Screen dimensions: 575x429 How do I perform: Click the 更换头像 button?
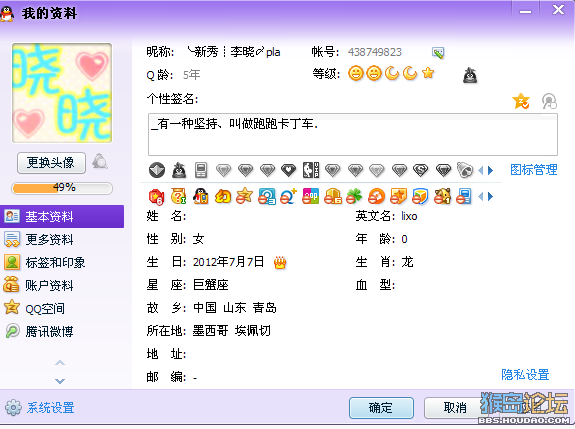tap(51, 163)
